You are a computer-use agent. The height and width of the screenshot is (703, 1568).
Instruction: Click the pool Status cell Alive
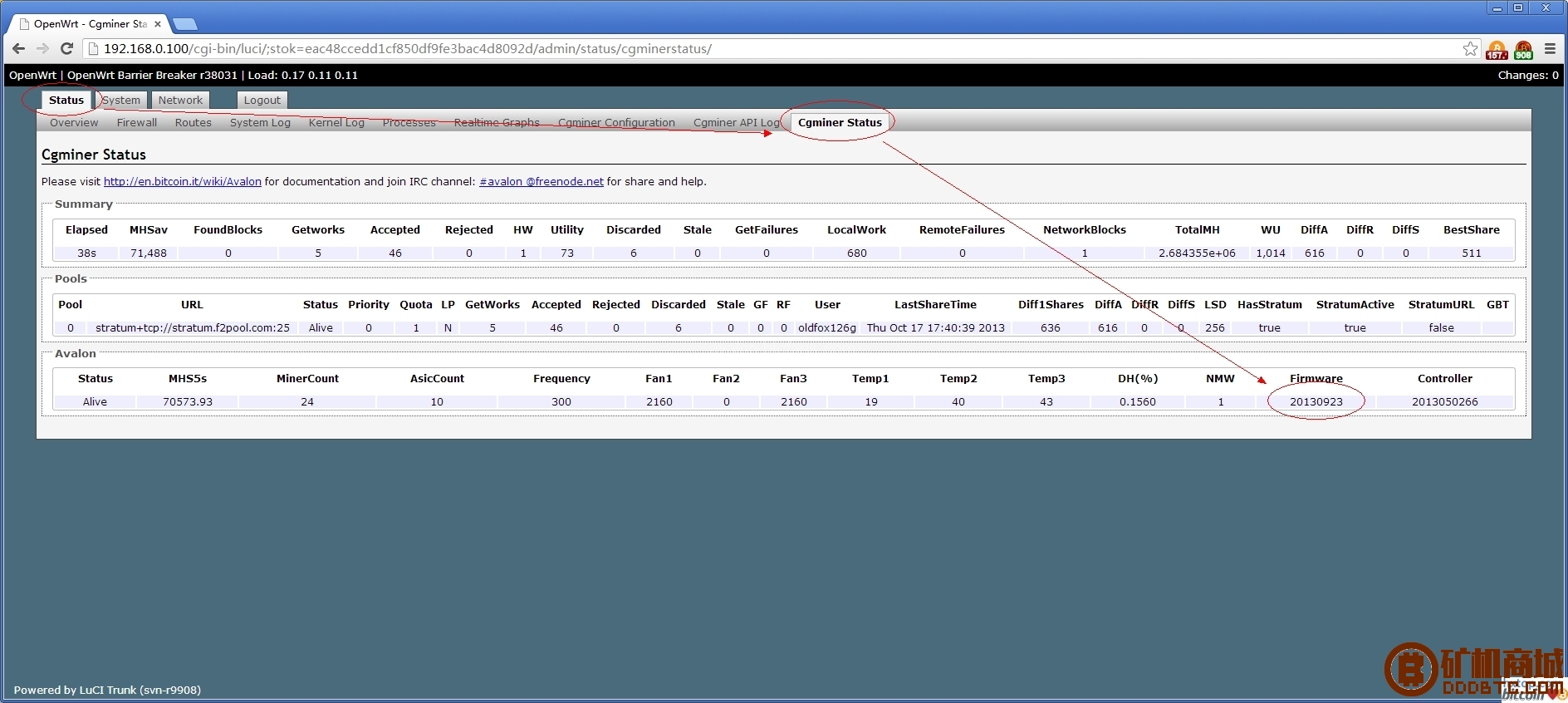[x=321, y=327]
